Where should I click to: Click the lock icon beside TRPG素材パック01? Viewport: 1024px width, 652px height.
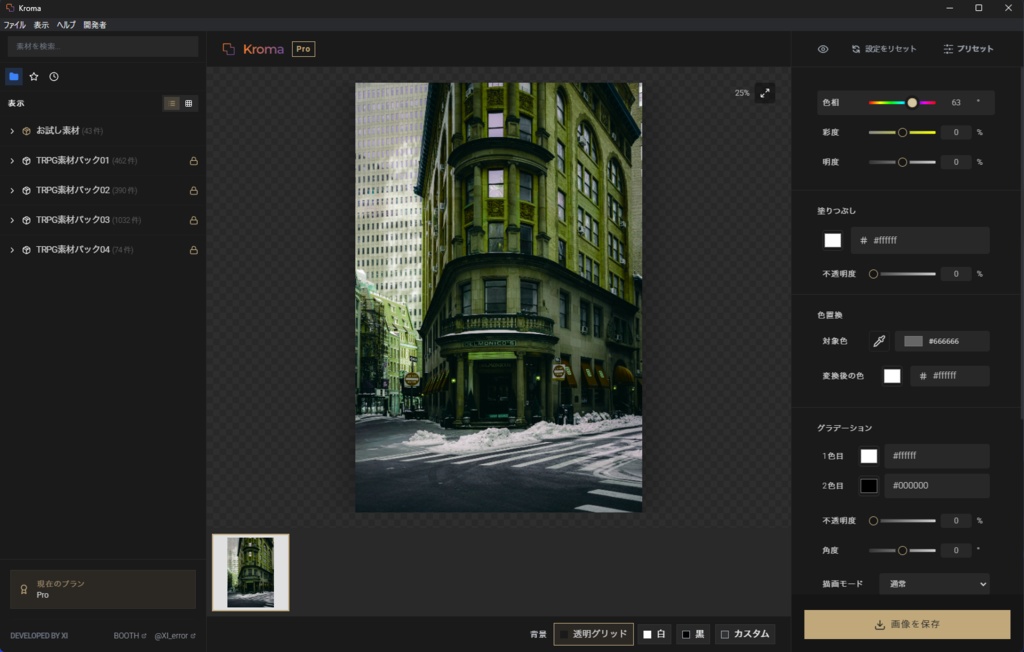[x=193, y=161]
